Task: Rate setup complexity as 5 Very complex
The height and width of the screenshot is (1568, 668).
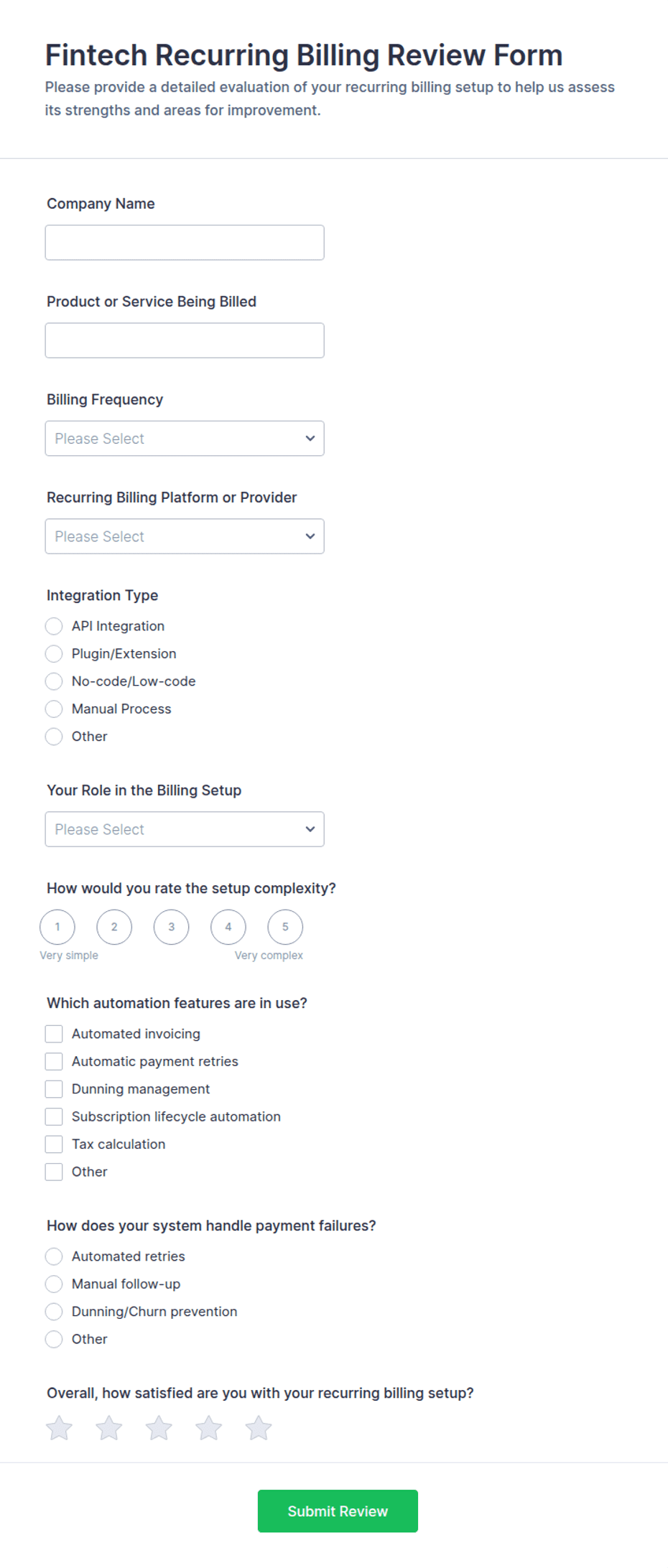Action: pyautogui.click(x=285, y=927)
